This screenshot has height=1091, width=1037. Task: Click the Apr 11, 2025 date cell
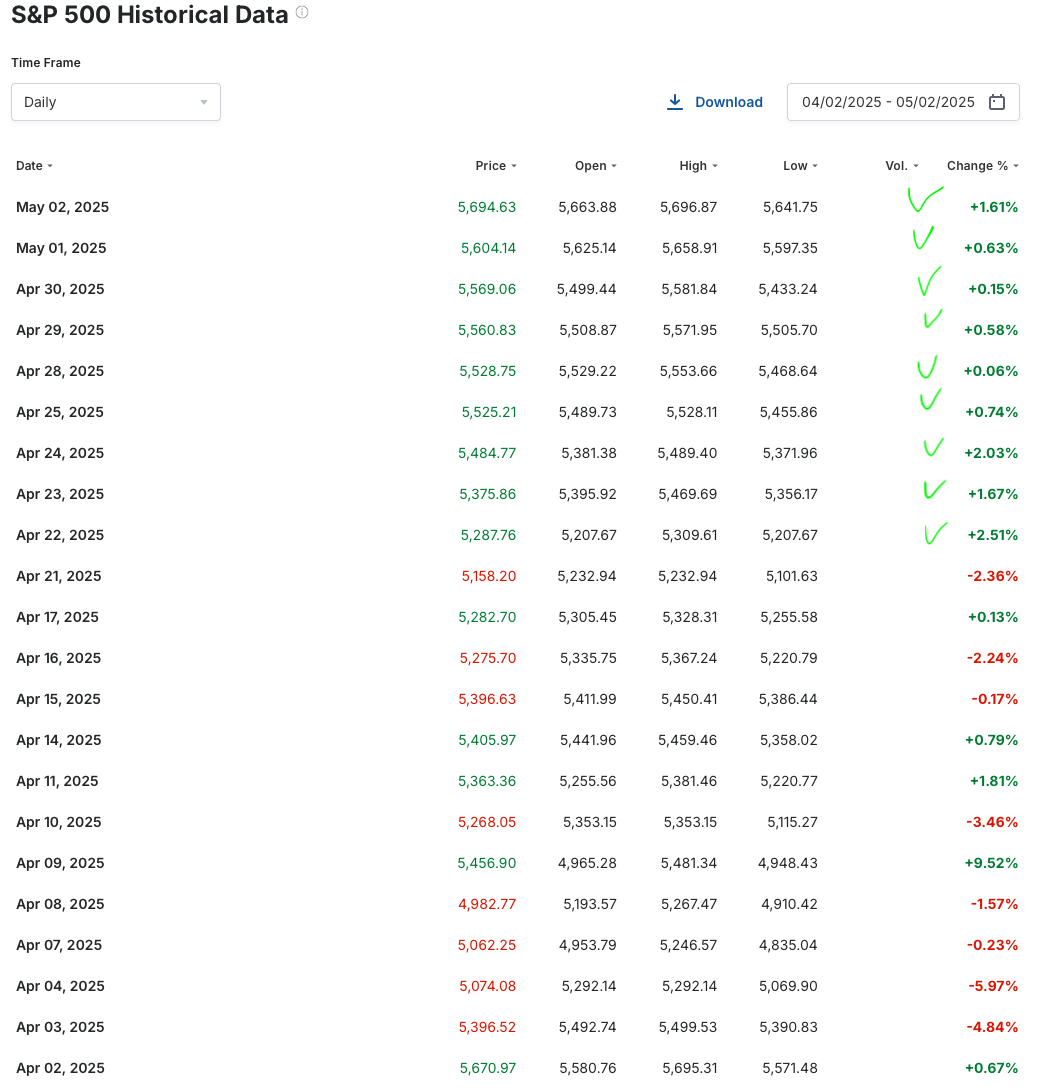click(57, 781)
